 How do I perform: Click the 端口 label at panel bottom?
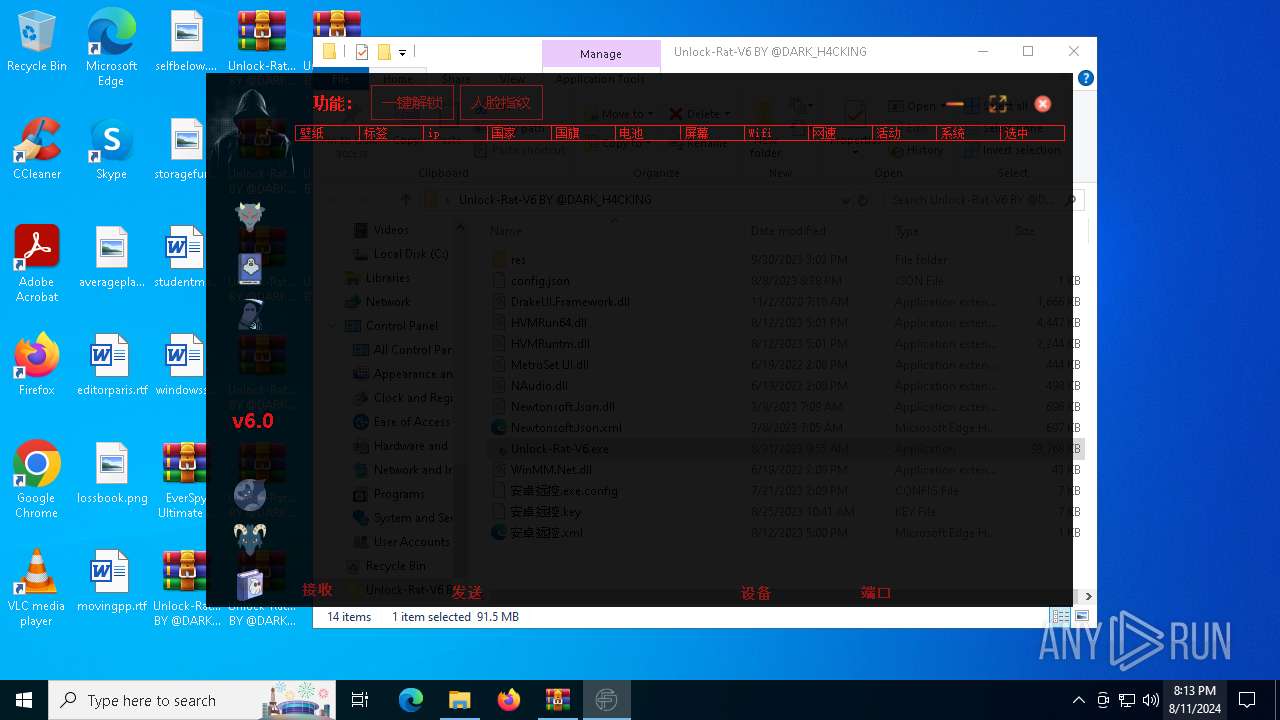coord(876,593)
